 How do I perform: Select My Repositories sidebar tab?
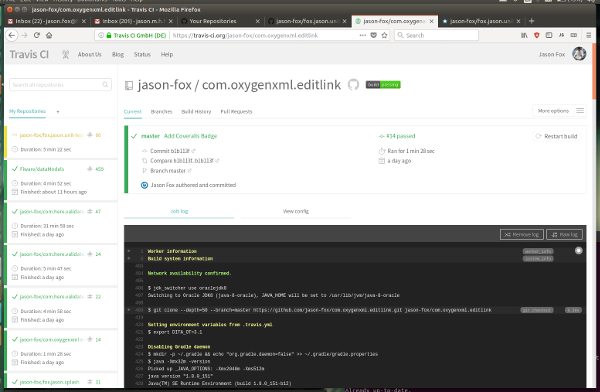(27, 111)
